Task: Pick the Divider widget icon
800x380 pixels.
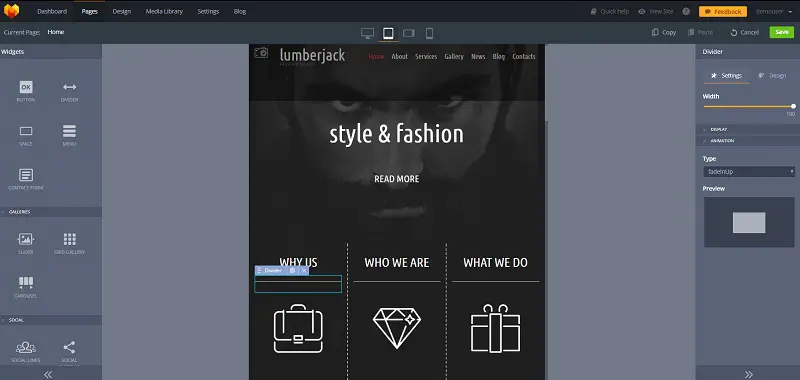Action: [69, 87]
